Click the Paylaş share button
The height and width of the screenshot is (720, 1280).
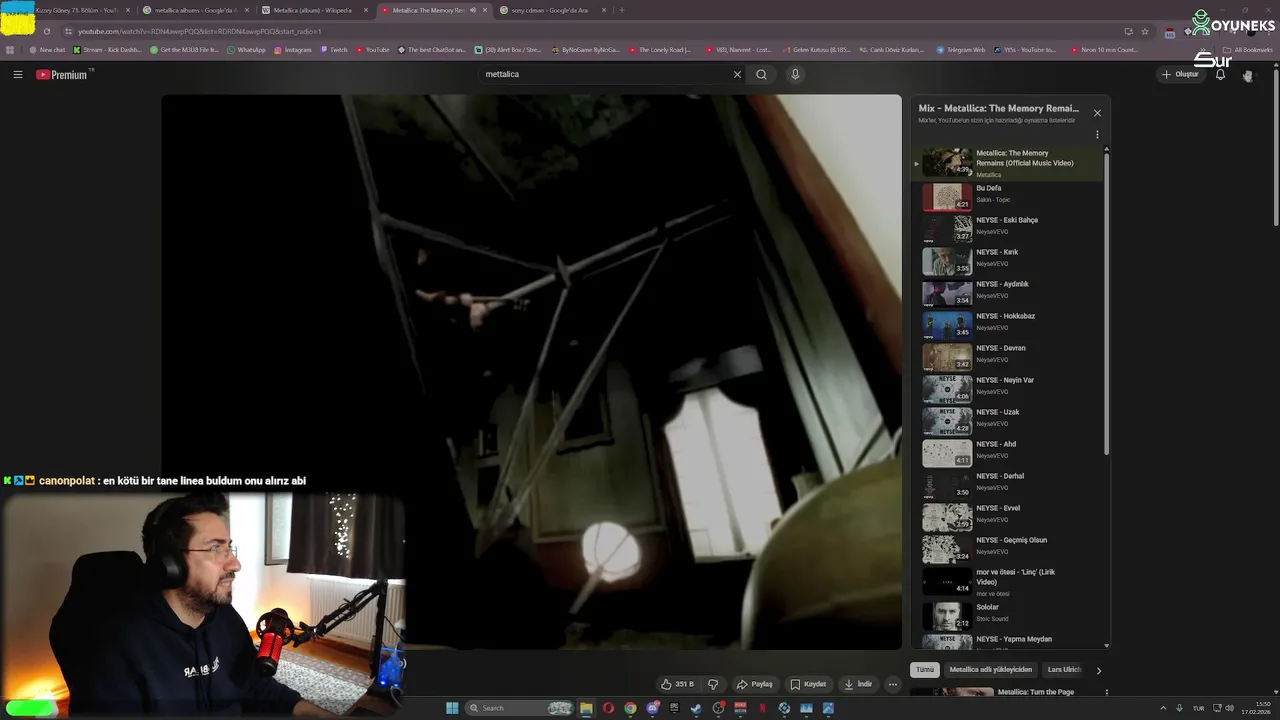click(x=755, y=684)
